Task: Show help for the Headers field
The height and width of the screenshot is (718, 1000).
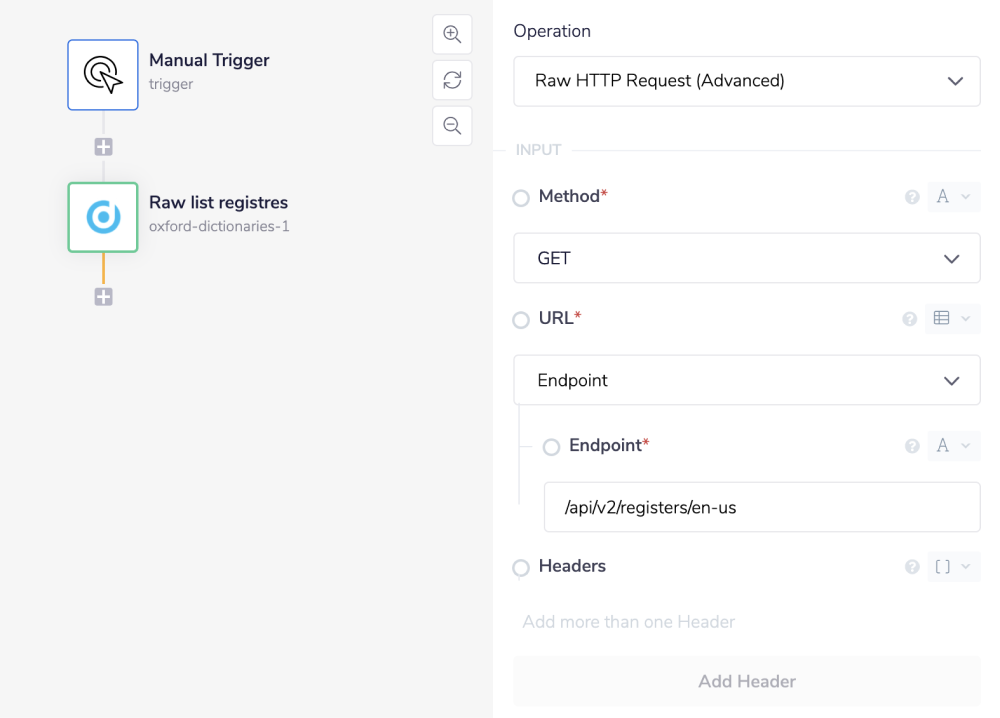Action: (x=912, y=567)
